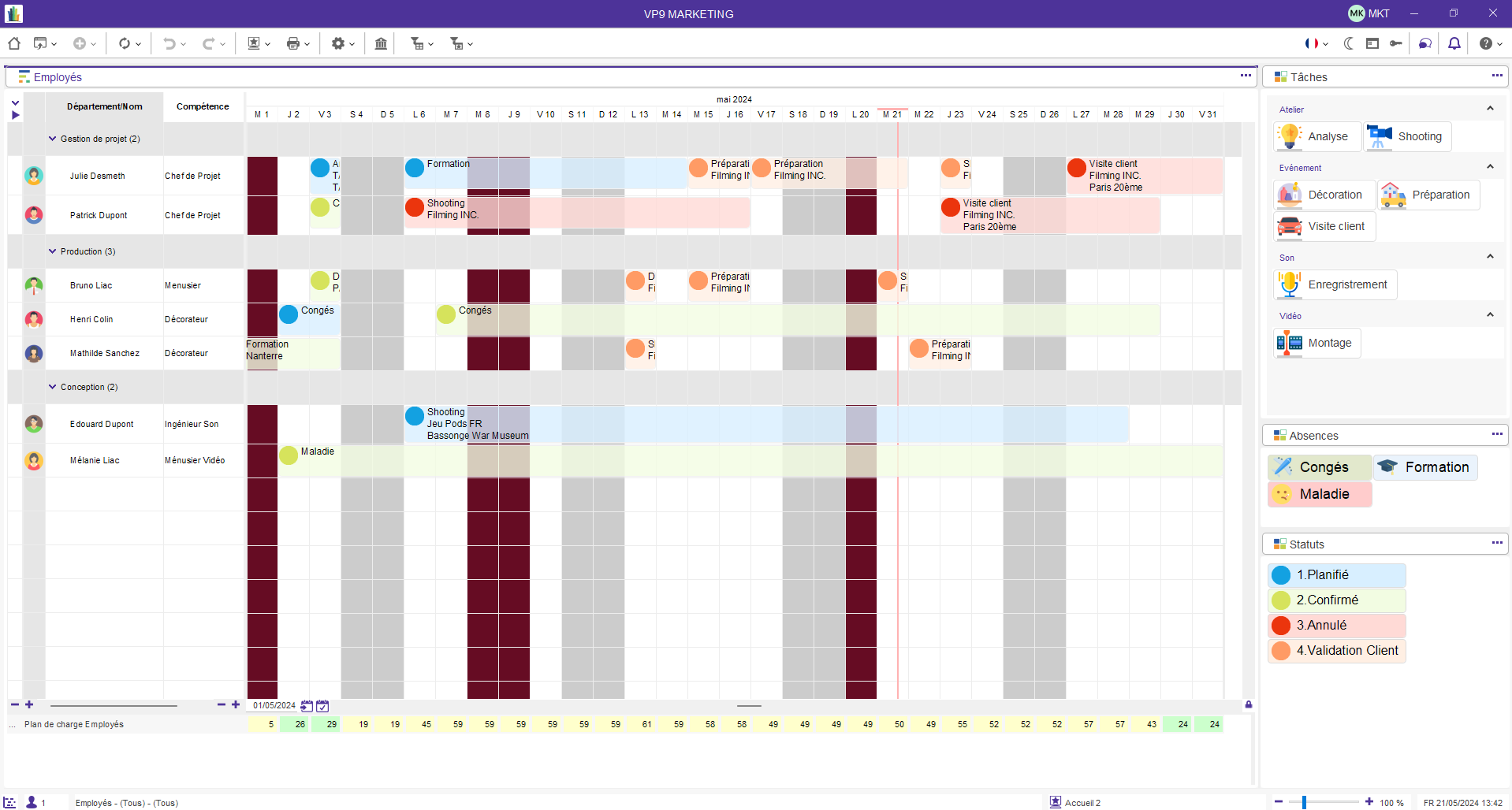Collapse all groups with the double chevron
Image resolution: width=1512 pixels, height=810 pixels.
pos(15,102)
